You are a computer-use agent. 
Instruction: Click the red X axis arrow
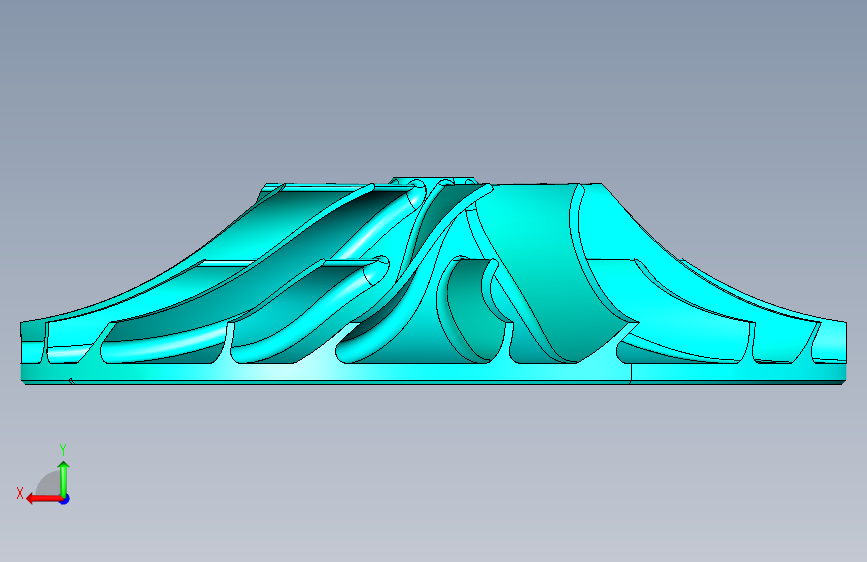coord(44,499)
